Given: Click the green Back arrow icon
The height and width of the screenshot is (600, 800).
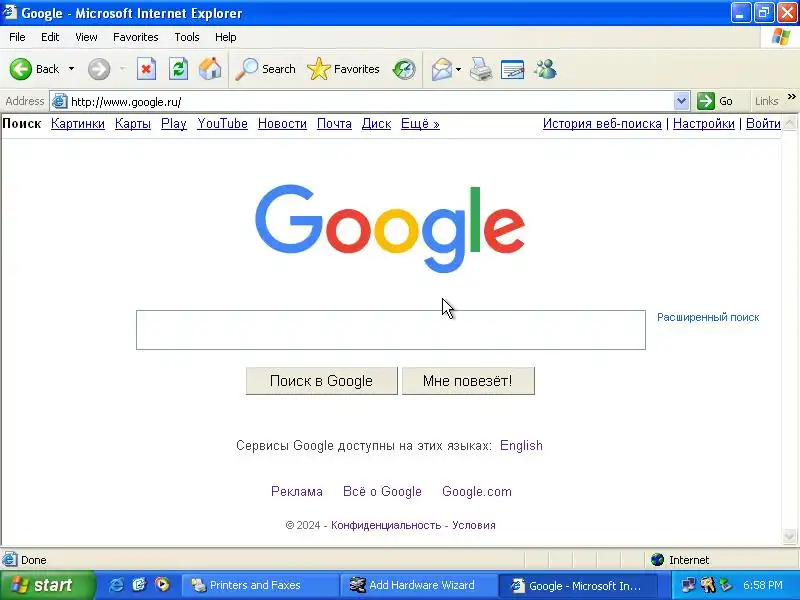Looking at the screenshot, I should [x=21, y=69].
